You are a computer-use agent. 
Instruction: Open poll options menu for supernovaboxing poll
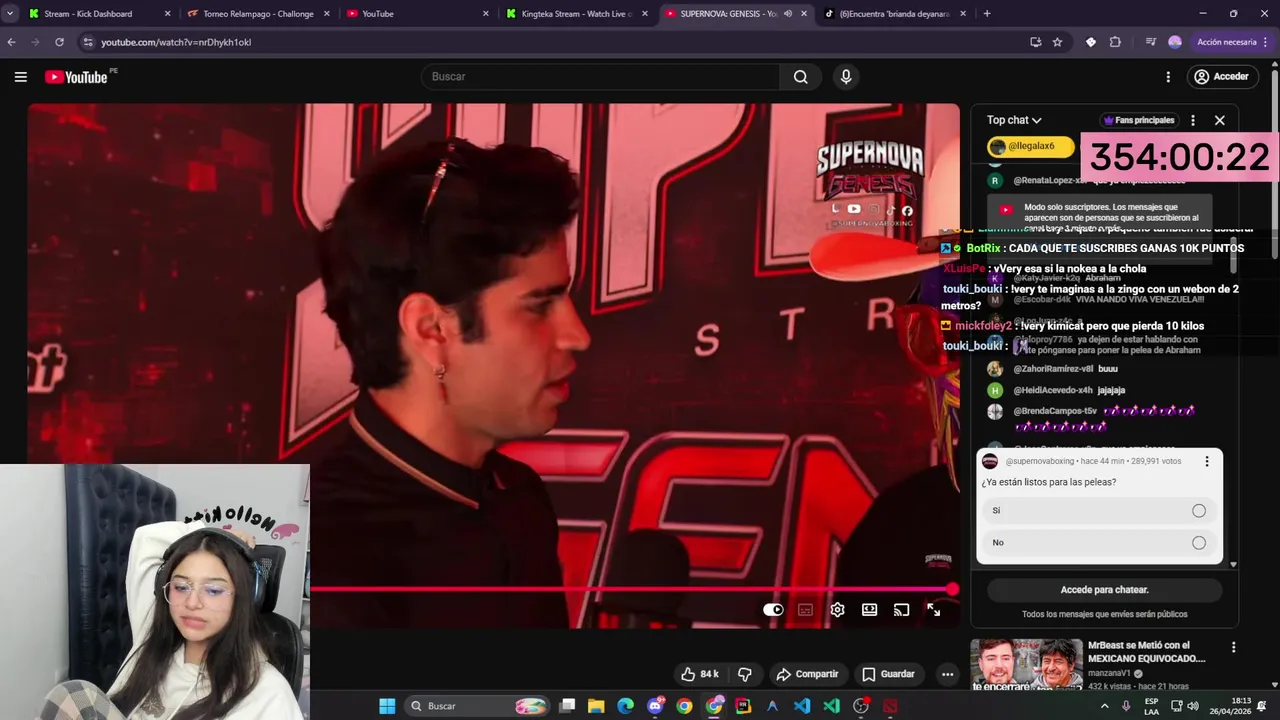point(1207,461)
